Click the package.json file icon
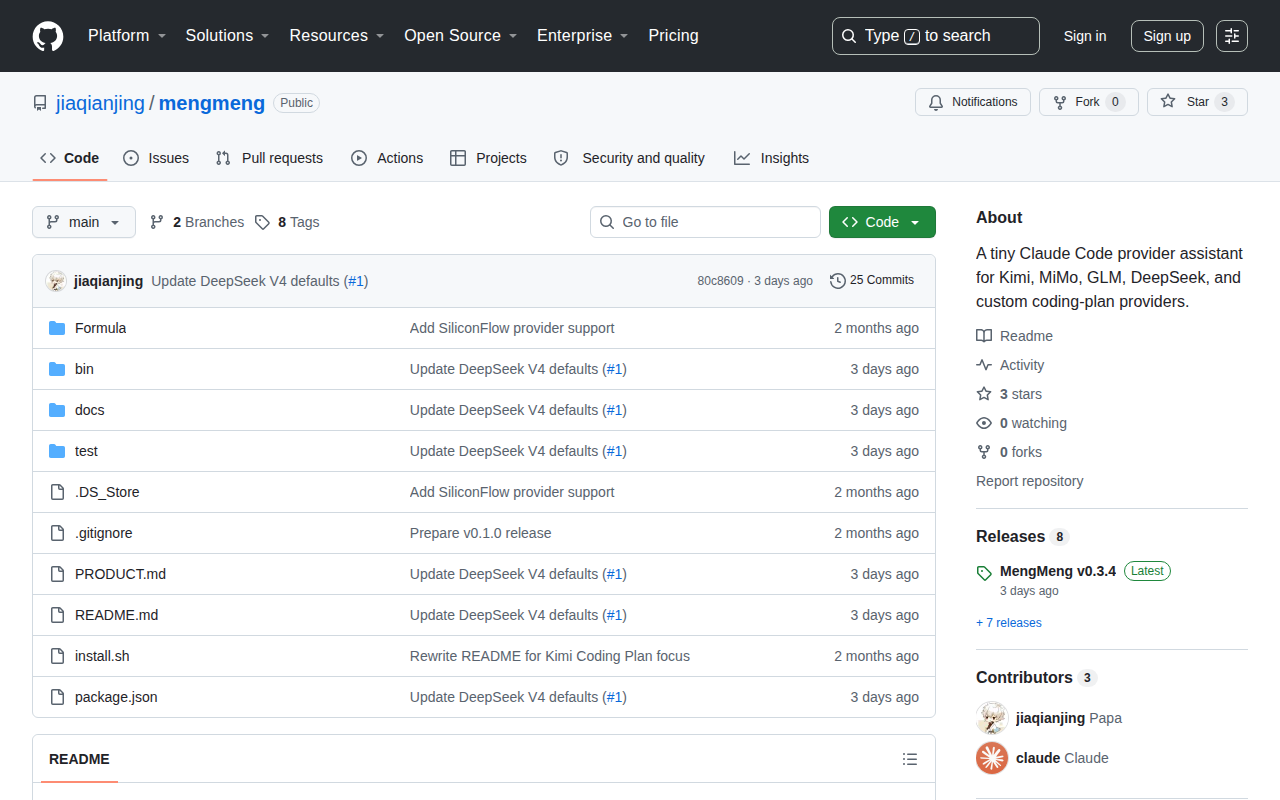This screenshot has height=800, width=1280. coord(57,697)
